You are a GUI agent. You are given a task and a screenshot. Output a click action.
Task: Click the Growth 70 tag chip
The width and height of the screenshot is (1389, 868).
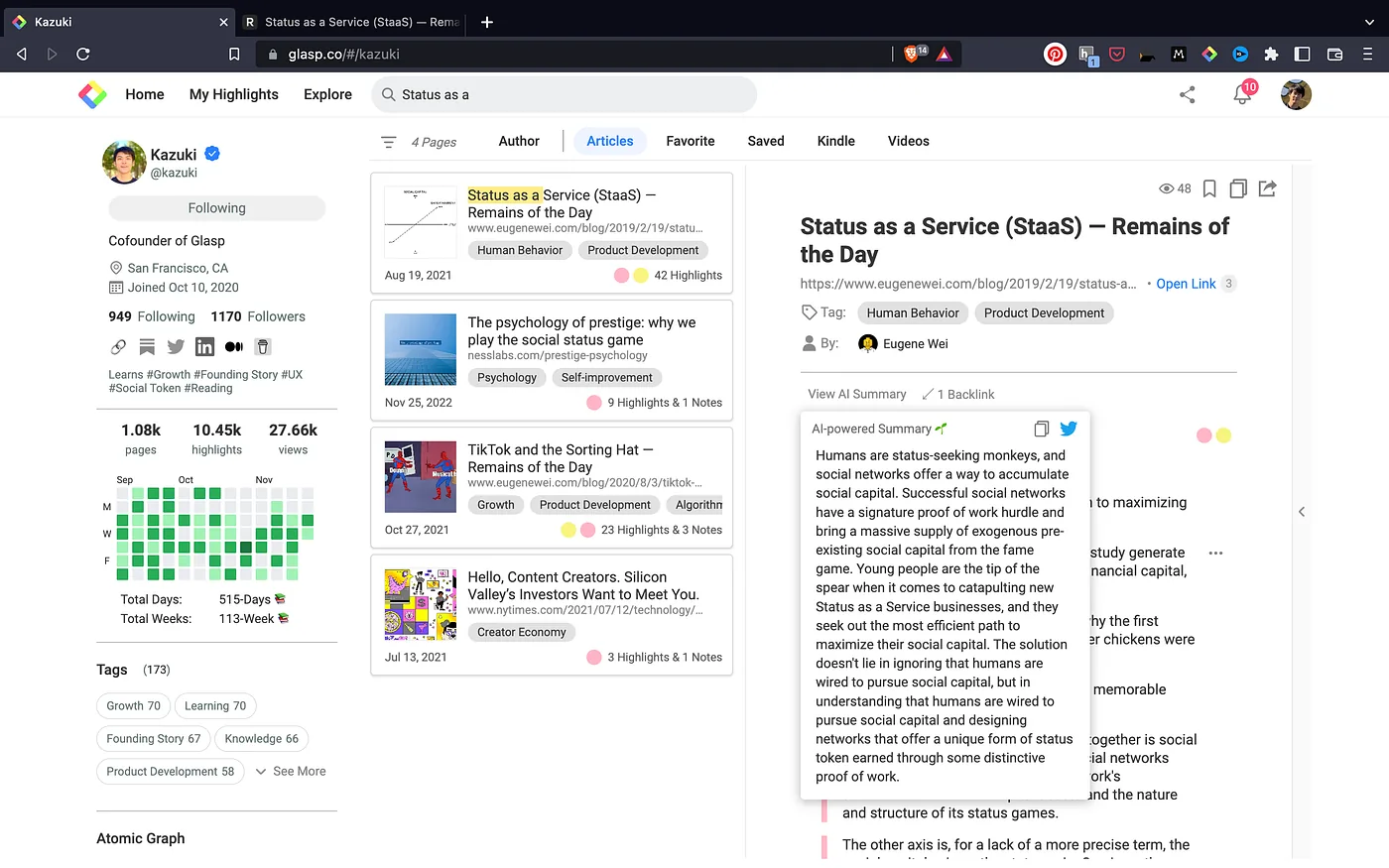point(133,705)
